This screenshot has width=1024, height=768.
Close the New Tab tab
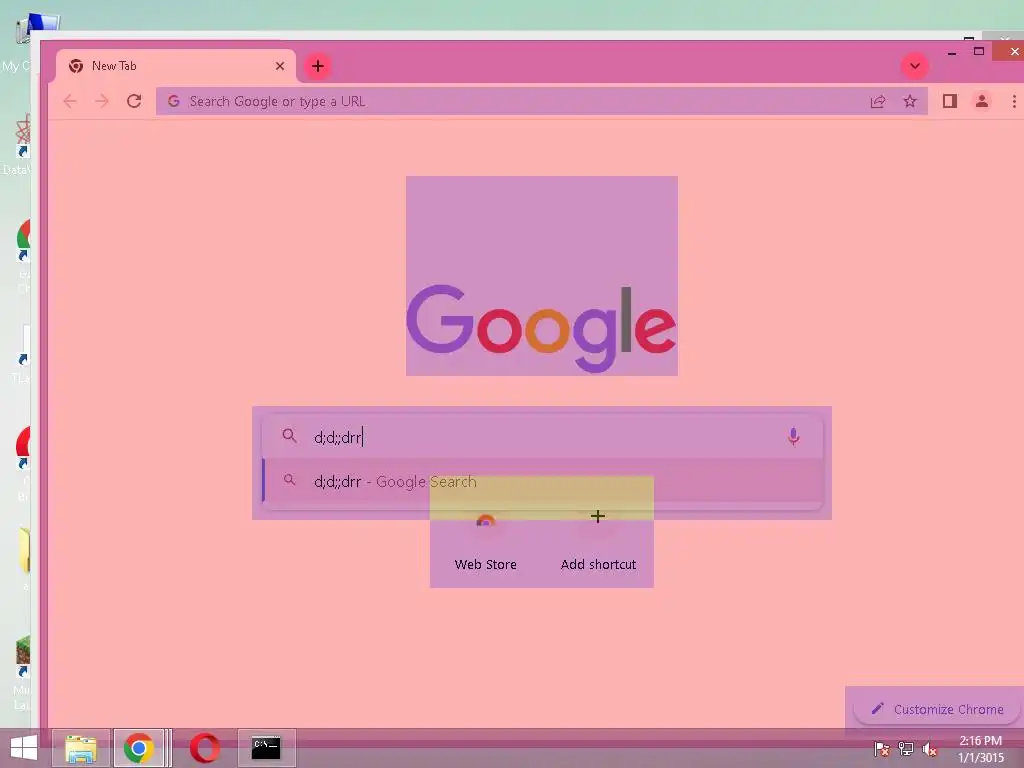click(280, 66)
